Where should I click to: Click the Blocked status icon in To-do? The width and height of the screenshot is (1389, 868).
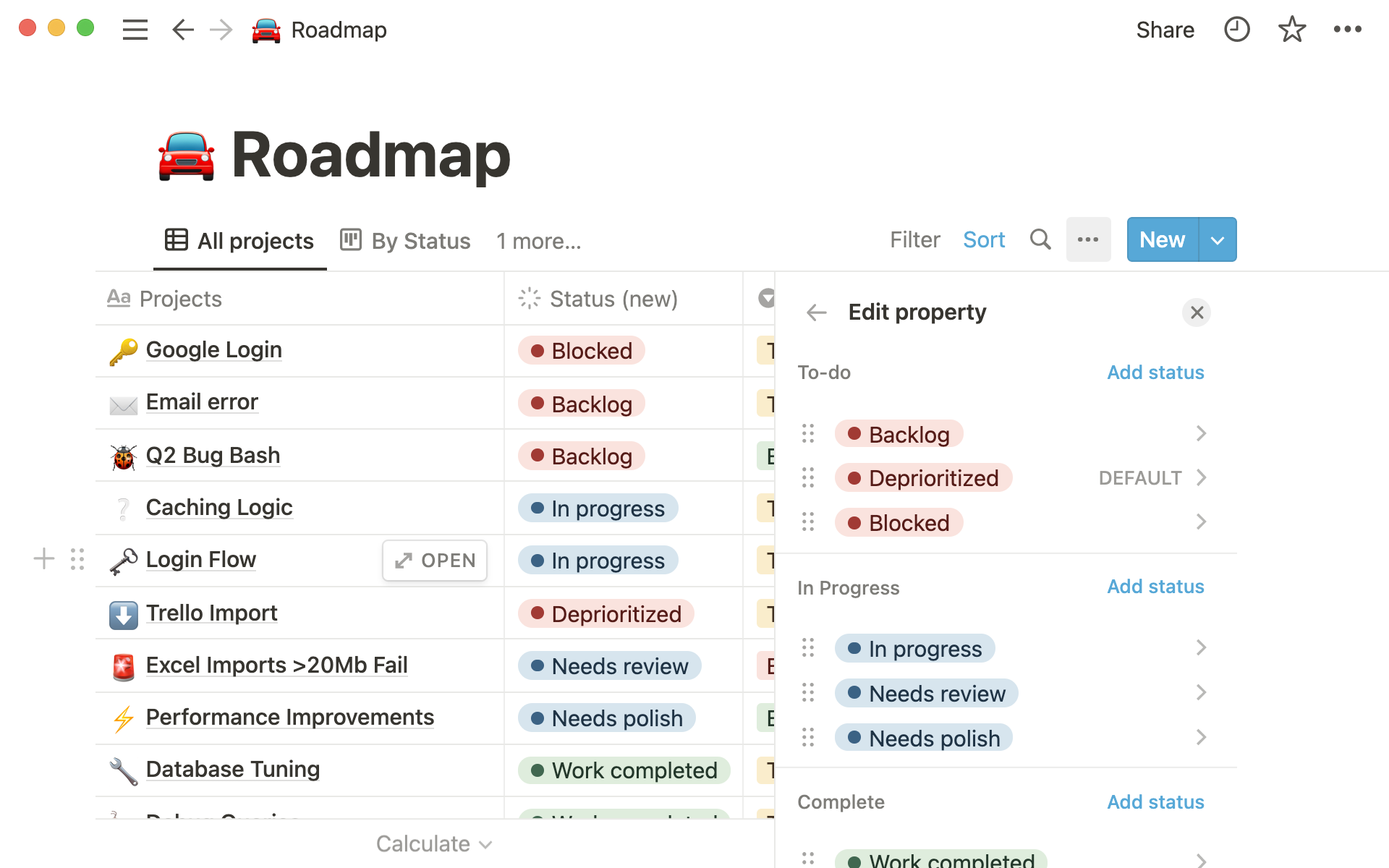pyautogui.click(x=854, y=522)
